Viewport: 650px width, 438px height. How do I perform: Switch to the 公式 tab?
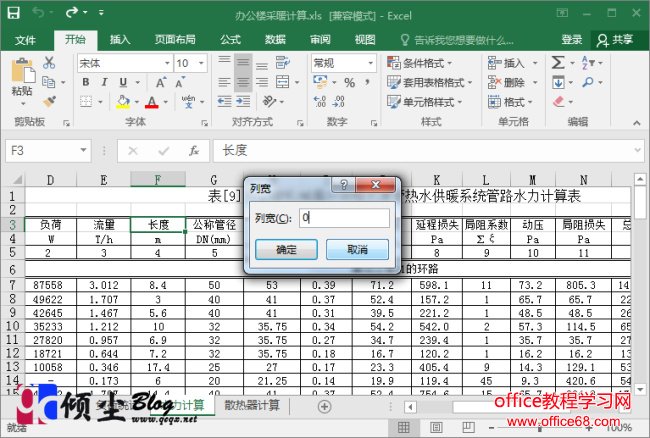pyautogui.click(x=230, y=40)
